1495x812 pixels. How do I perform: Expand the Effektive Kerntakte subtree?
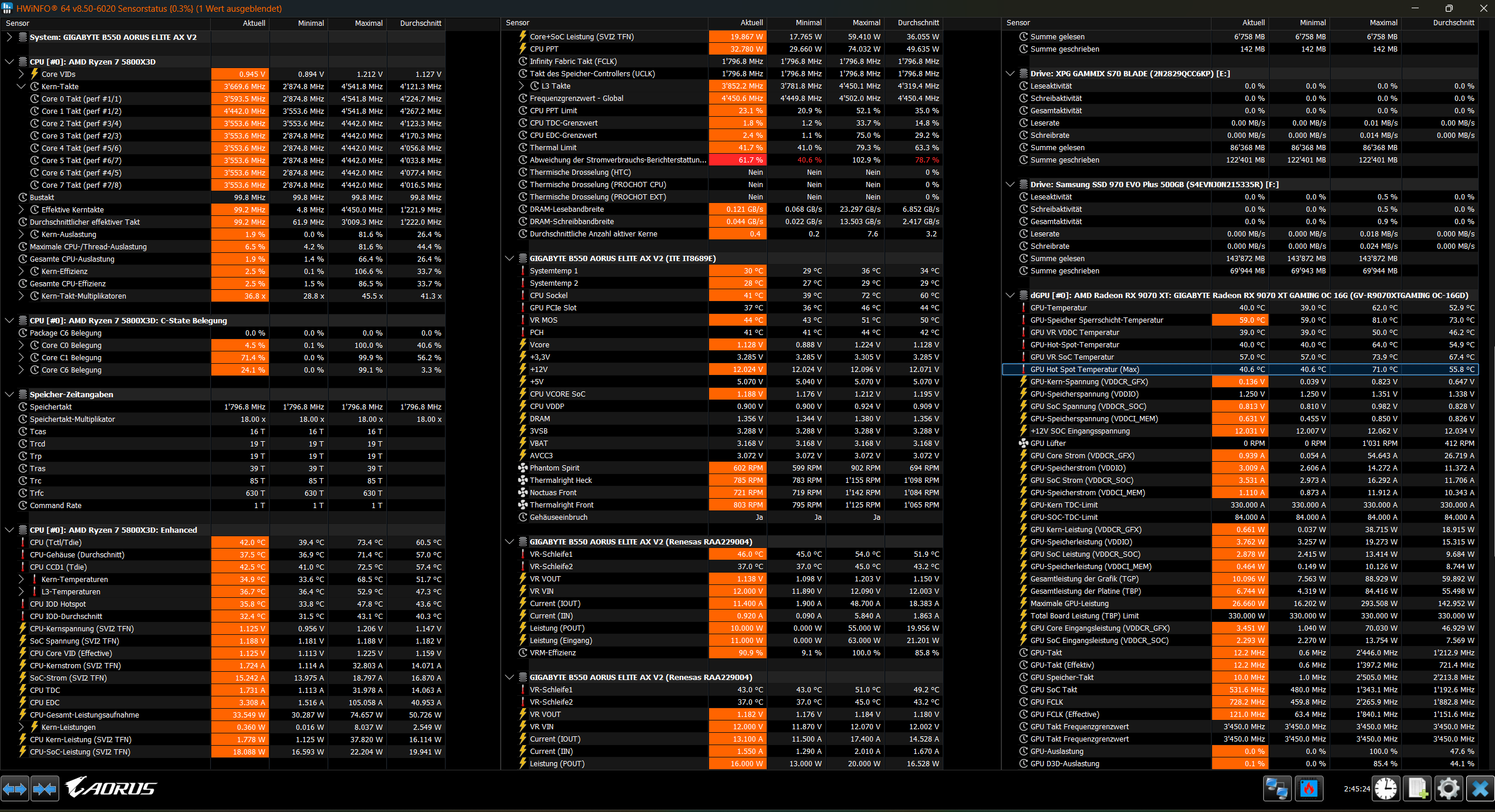[x=21, y=209]
